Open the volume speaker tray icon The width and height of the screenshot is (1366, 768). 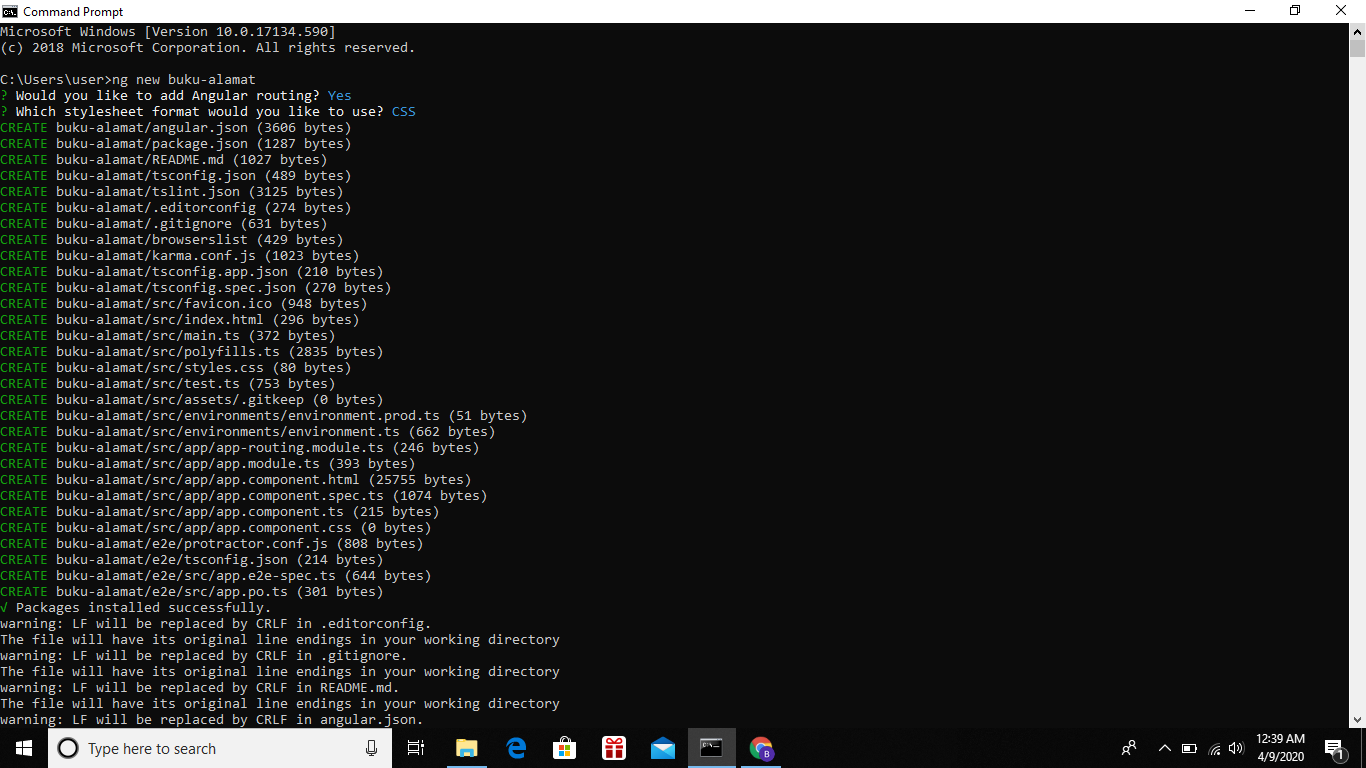pyautogui.click(x=1237, y=748)
